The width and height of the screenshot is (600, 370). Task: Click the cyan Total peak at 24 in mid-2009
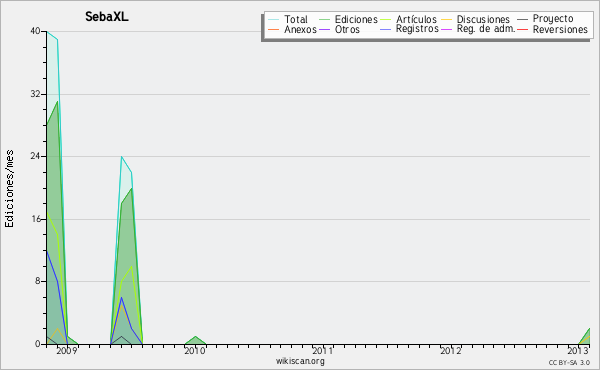[x=122, y=156]
